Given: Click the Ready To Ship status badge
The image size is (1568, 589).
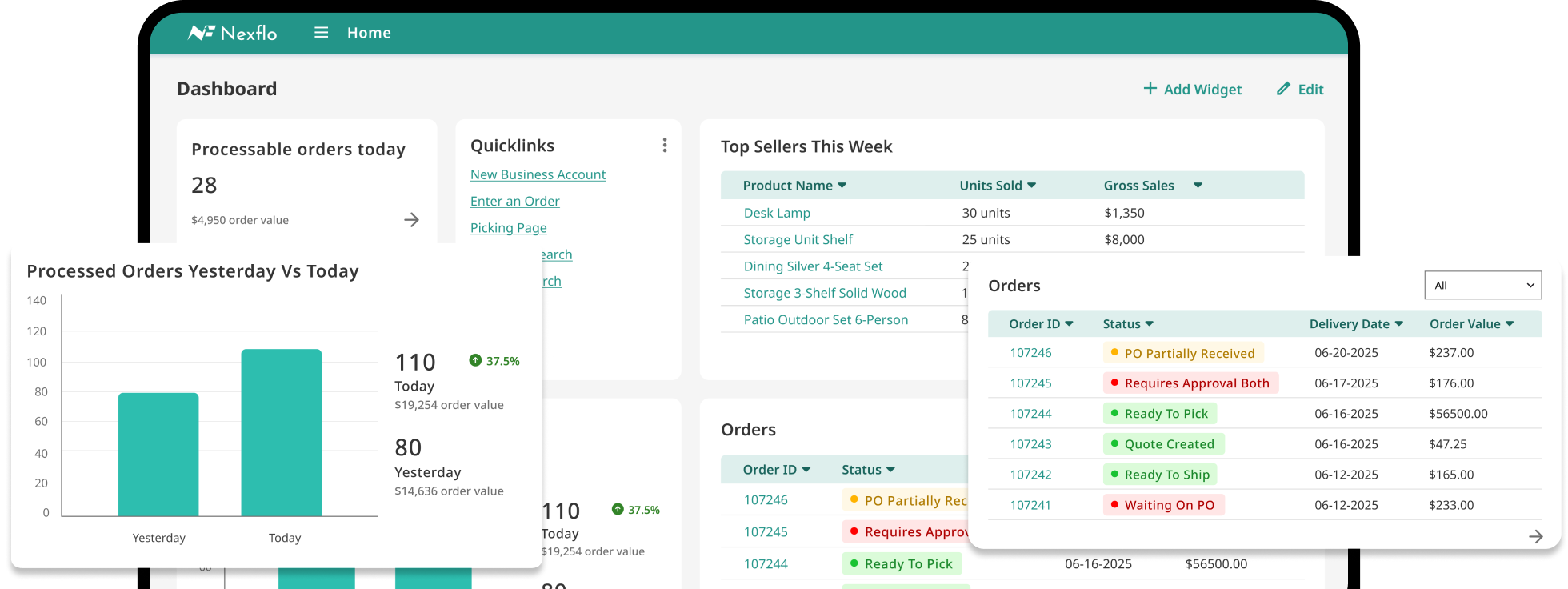Looking at the screenshot, I should click(1160, 475).
